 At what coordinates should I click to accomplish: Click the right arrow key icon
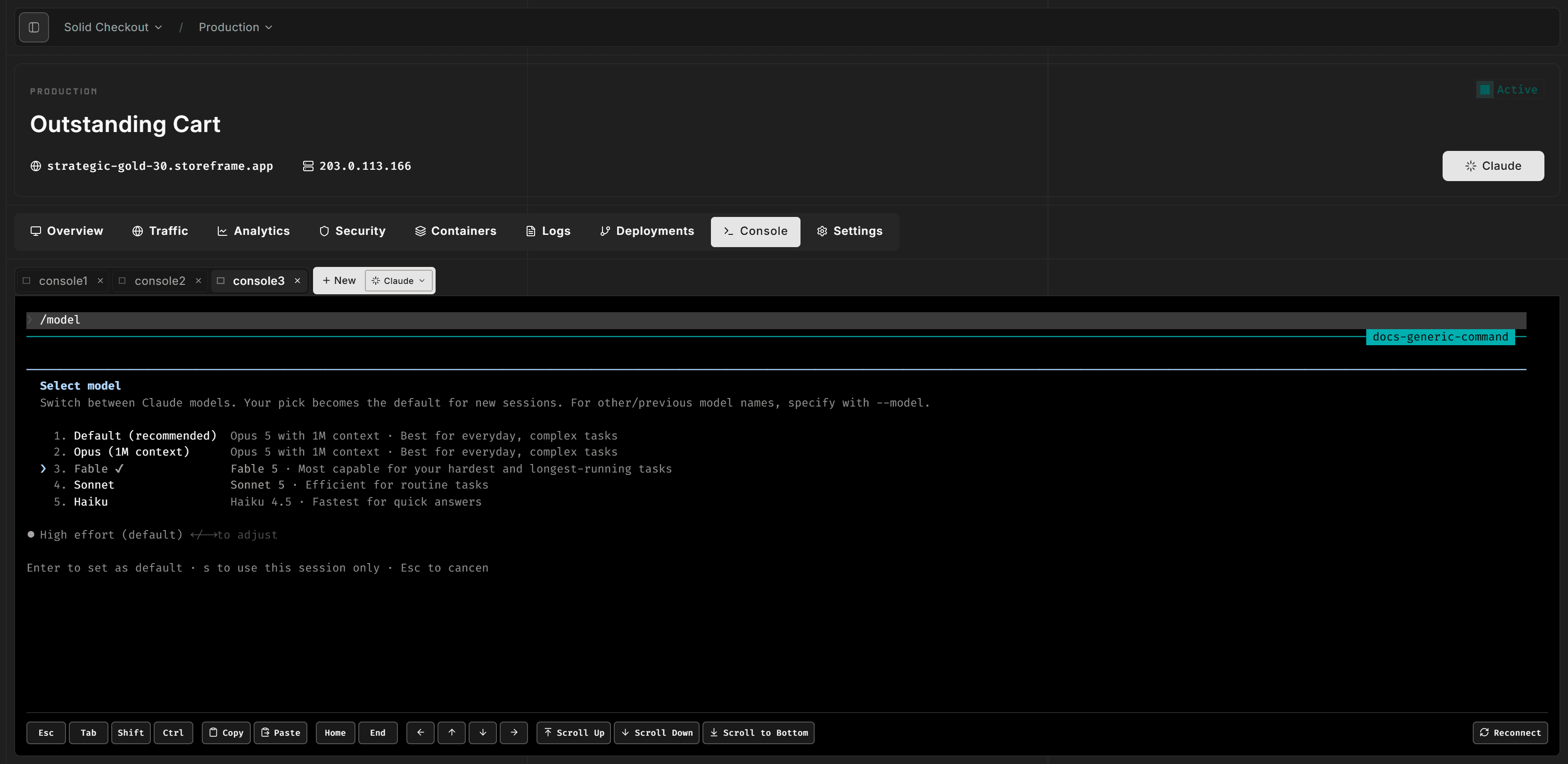[x=514, y=733]
